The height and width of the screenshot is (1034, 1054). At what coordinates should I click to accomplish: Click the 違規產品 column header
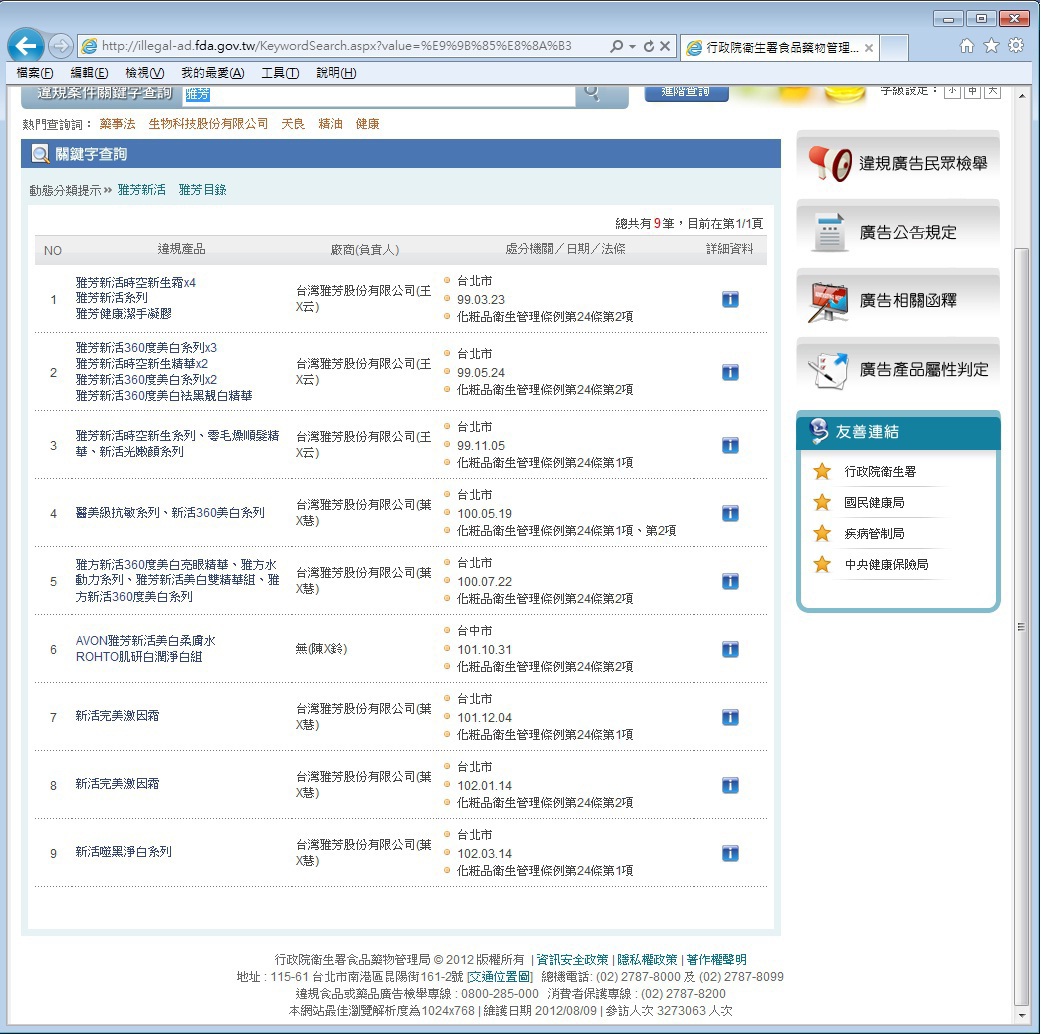pos(181,249)
